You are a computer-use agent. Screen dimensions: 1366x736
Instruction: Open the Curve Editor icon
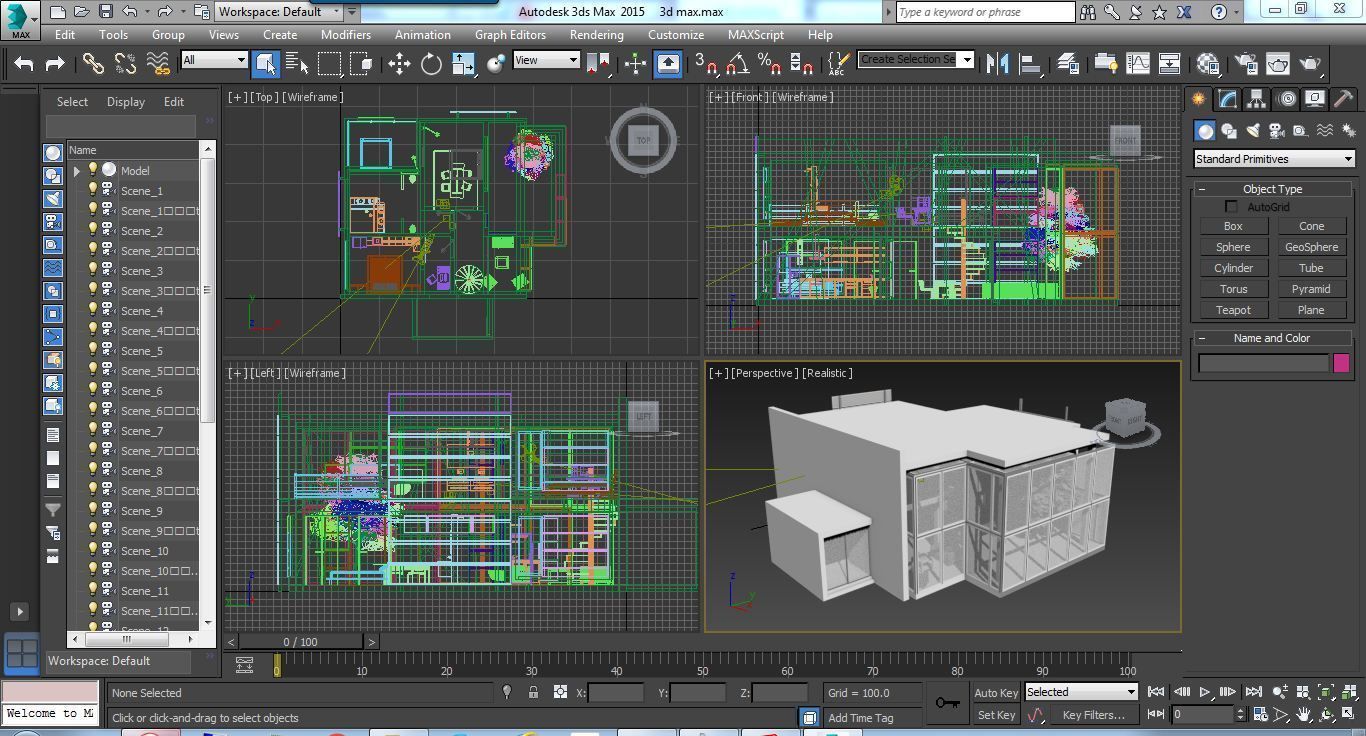point(1138,64)
